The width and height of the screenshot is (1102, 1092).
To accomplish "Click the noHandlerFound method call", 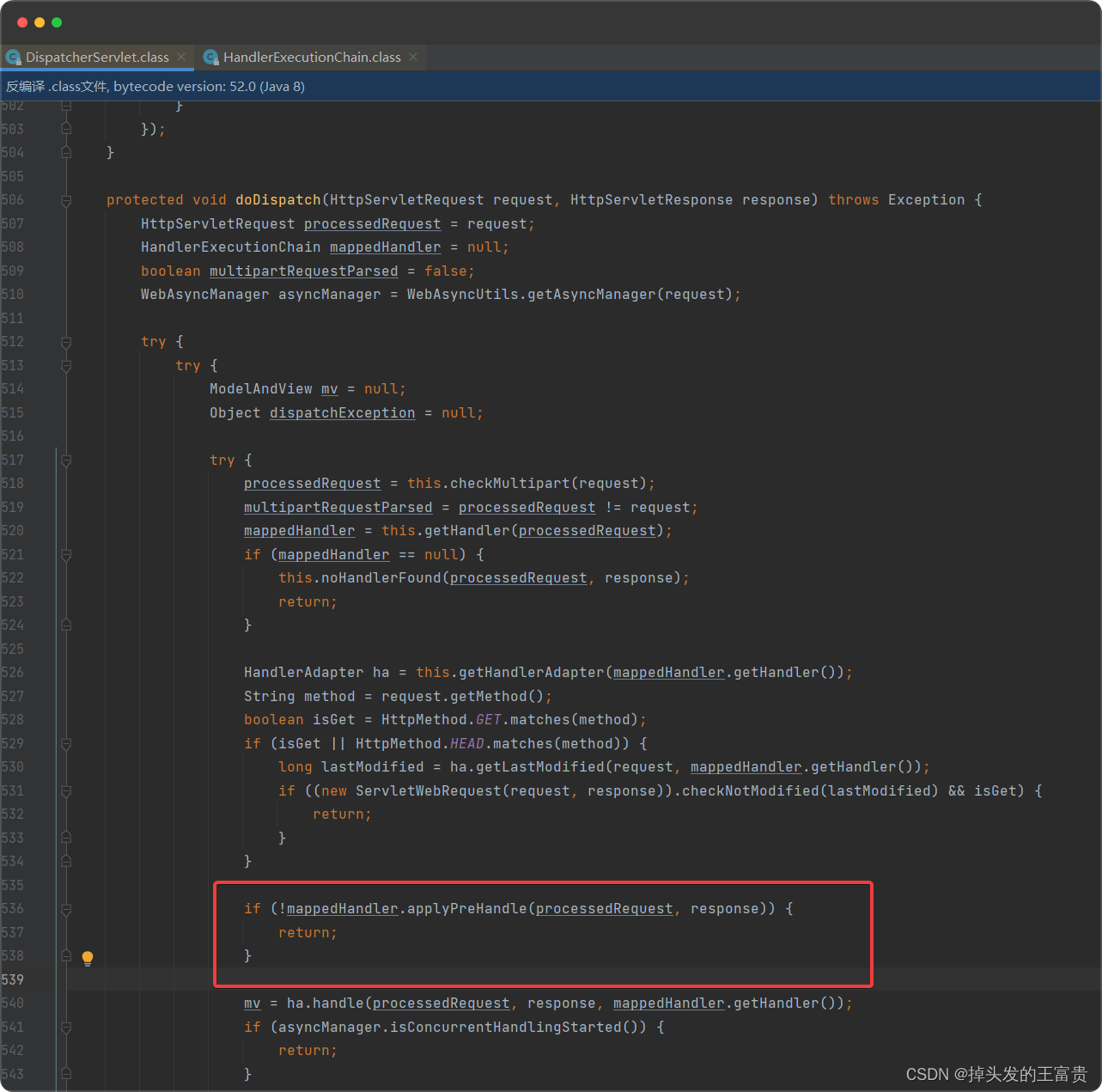I will [381, 577].
